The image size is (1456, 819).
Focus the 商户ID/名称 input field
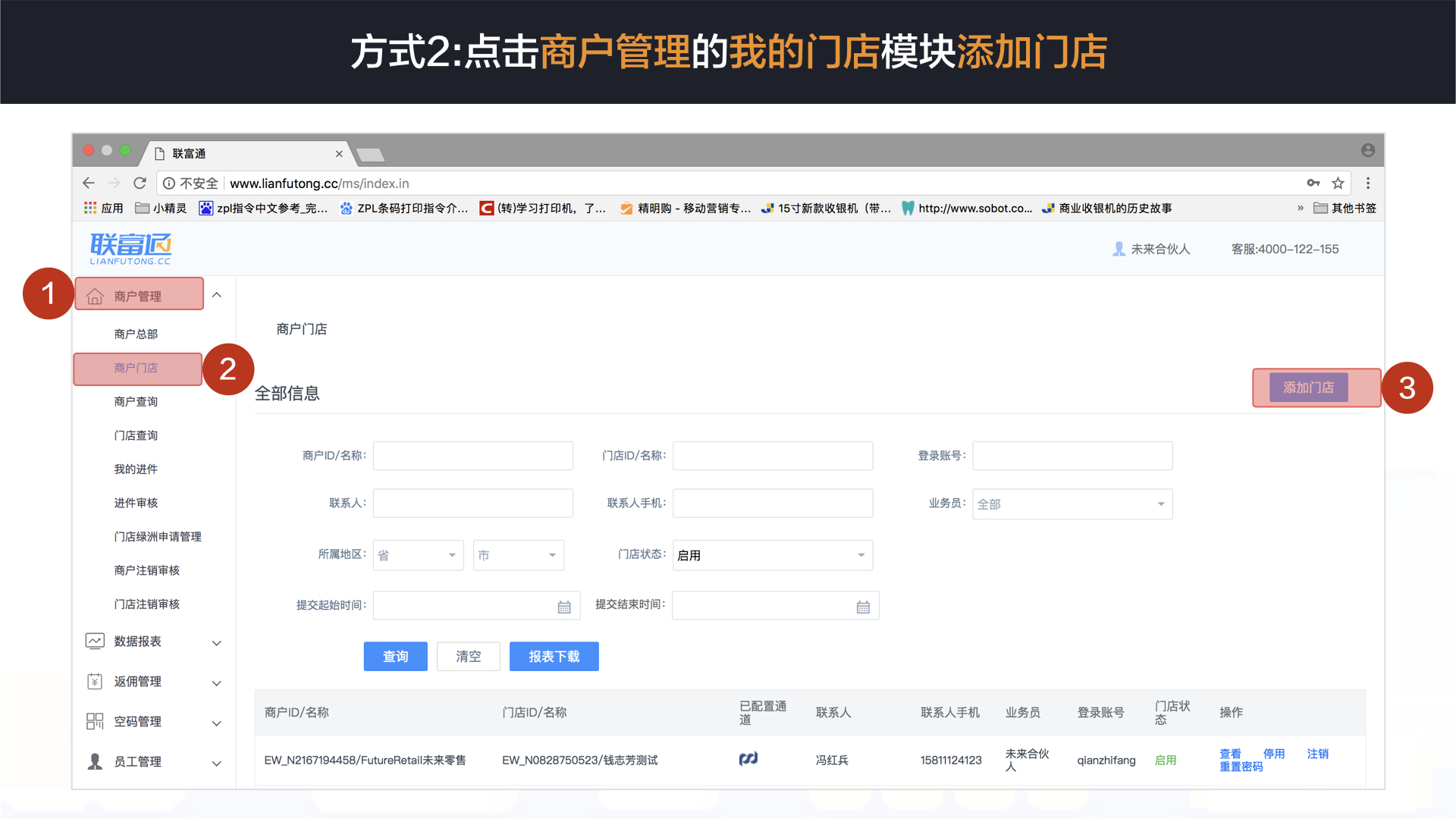(473, 456)
